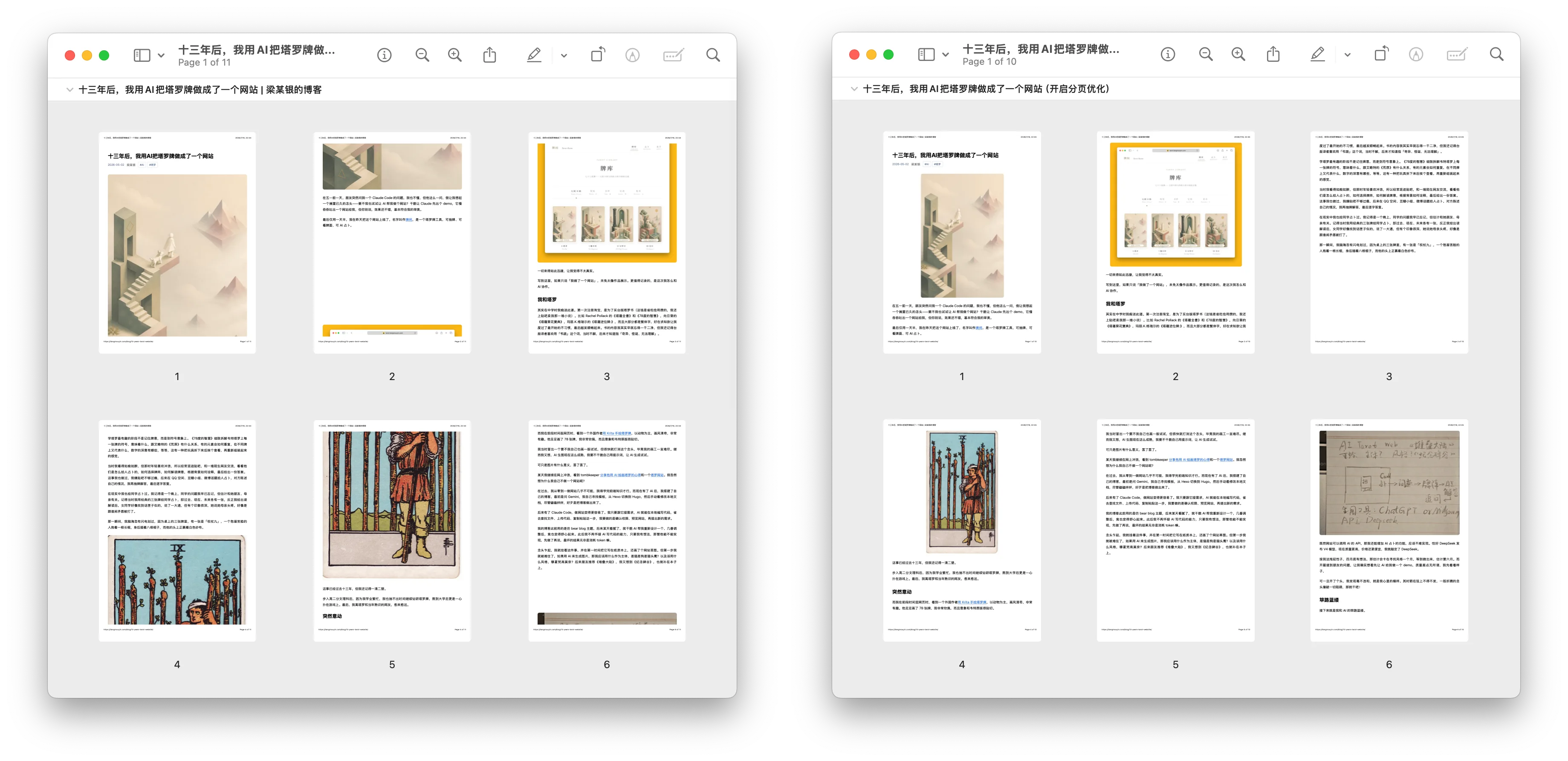Show document info in left window

(x=384, y=55)
